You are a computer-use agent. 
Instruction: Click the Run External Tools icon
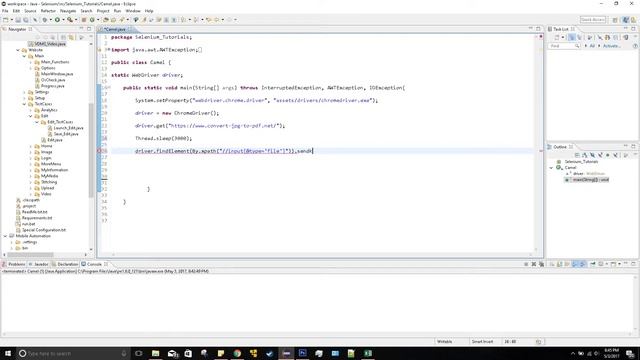(x=70, y=20)
